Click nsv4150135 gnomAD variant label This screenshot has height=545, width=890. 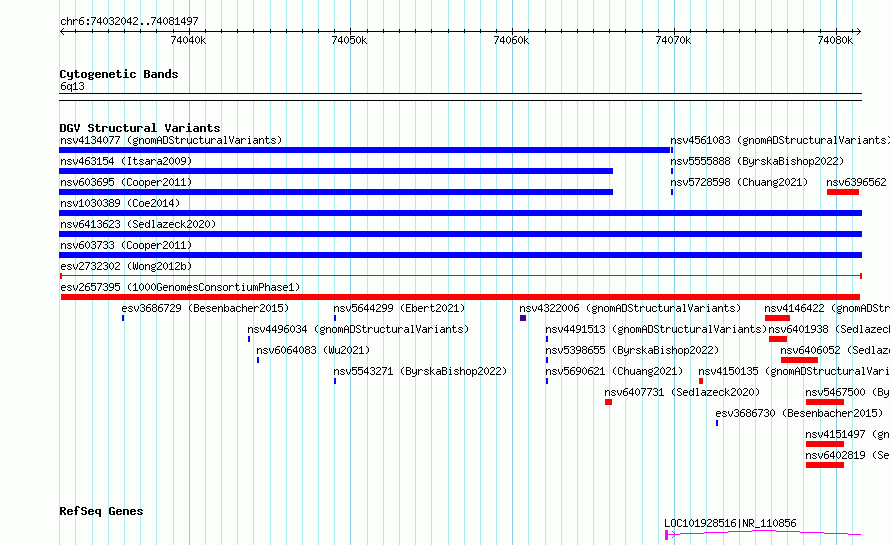point(794,371)
